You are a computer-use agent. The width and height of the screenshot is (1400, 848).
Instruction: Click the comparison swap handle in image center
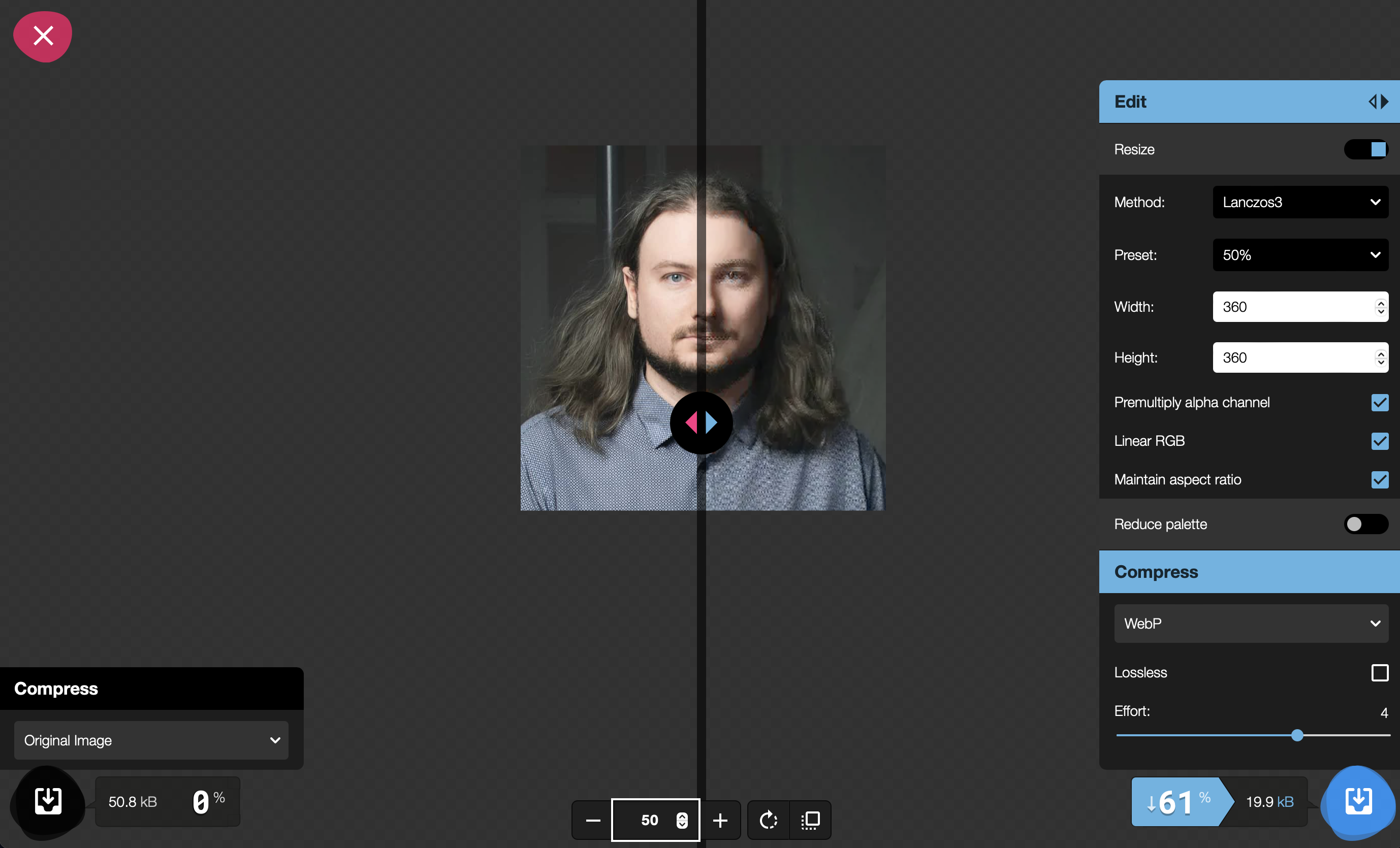pyautogui.click(x=701, y=423)
